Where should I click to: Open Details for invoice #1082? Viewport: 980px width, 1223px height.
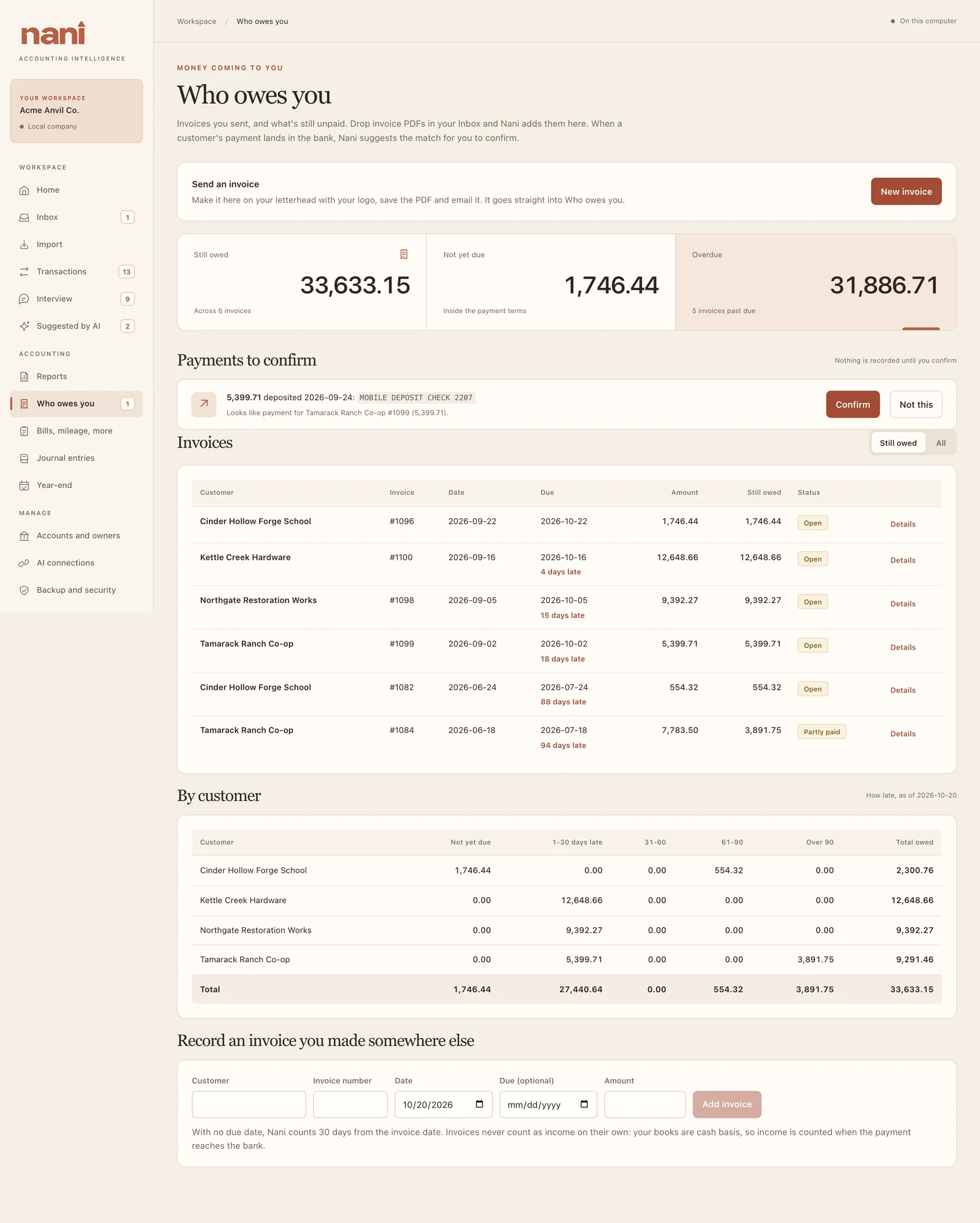tap(903, 690)
